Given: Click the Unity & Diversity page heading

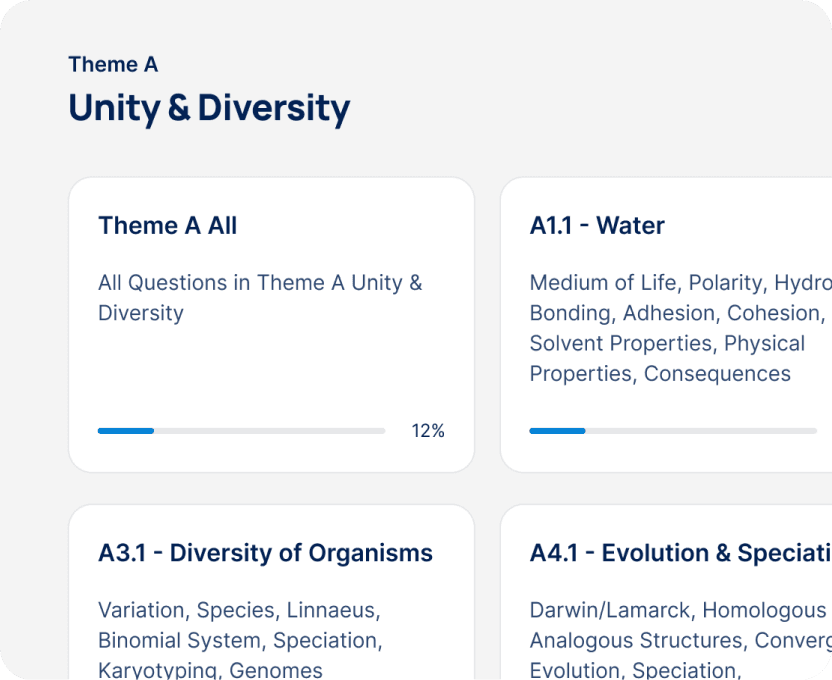Looking at the screenshot, I should [x=209, y=108].
